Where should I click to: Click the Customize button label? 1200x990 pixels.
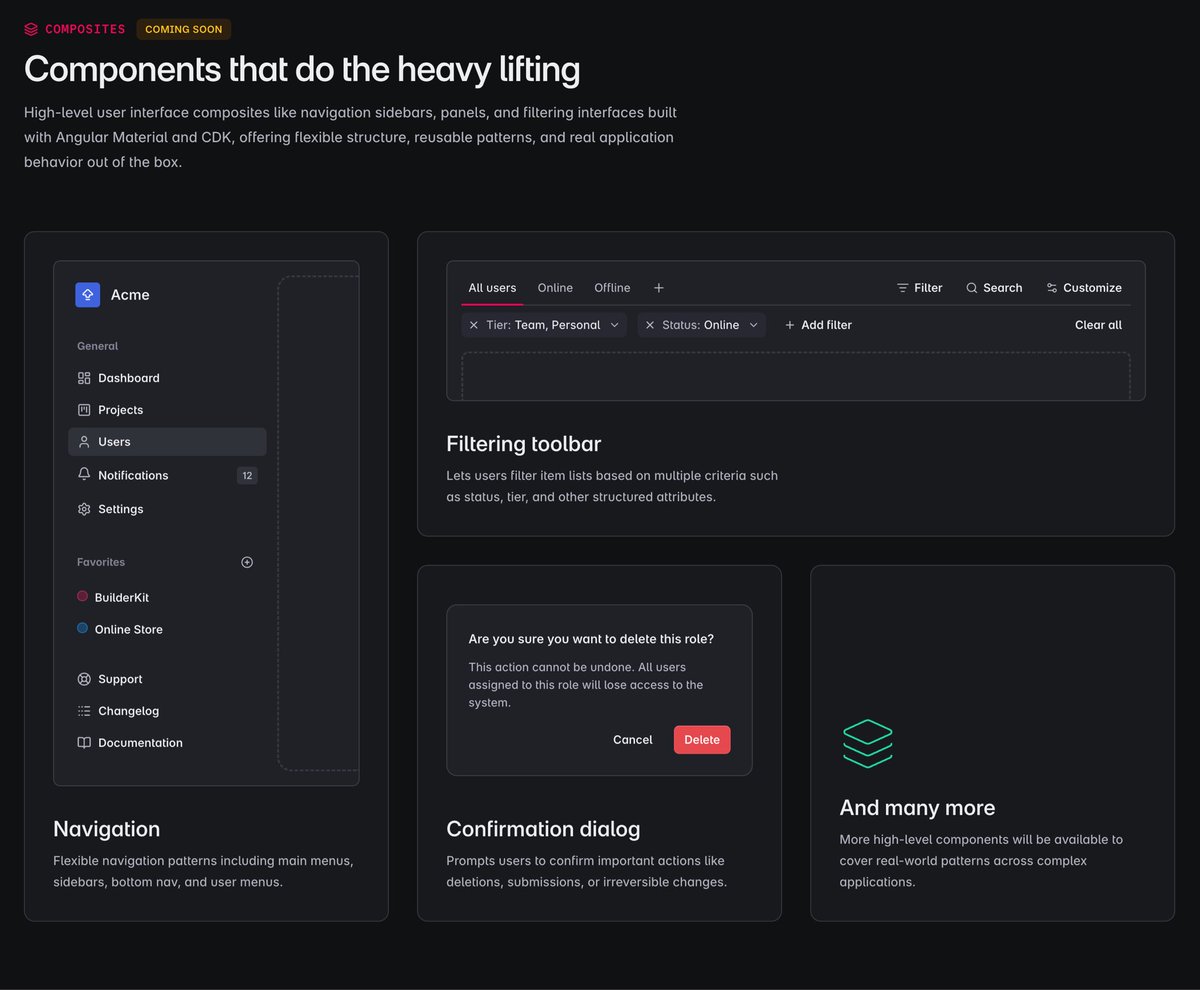tap(1092, 288)
